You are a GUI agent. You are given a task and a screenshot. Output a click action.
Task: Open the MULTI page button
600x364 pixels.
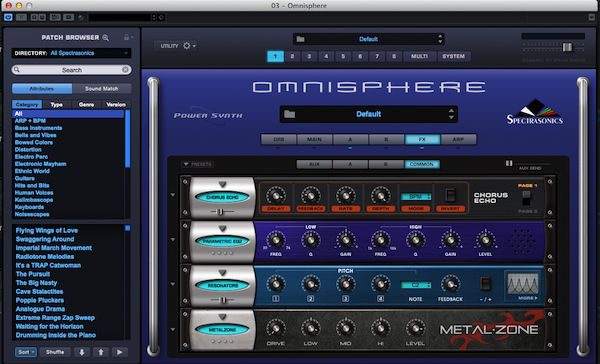419,56
